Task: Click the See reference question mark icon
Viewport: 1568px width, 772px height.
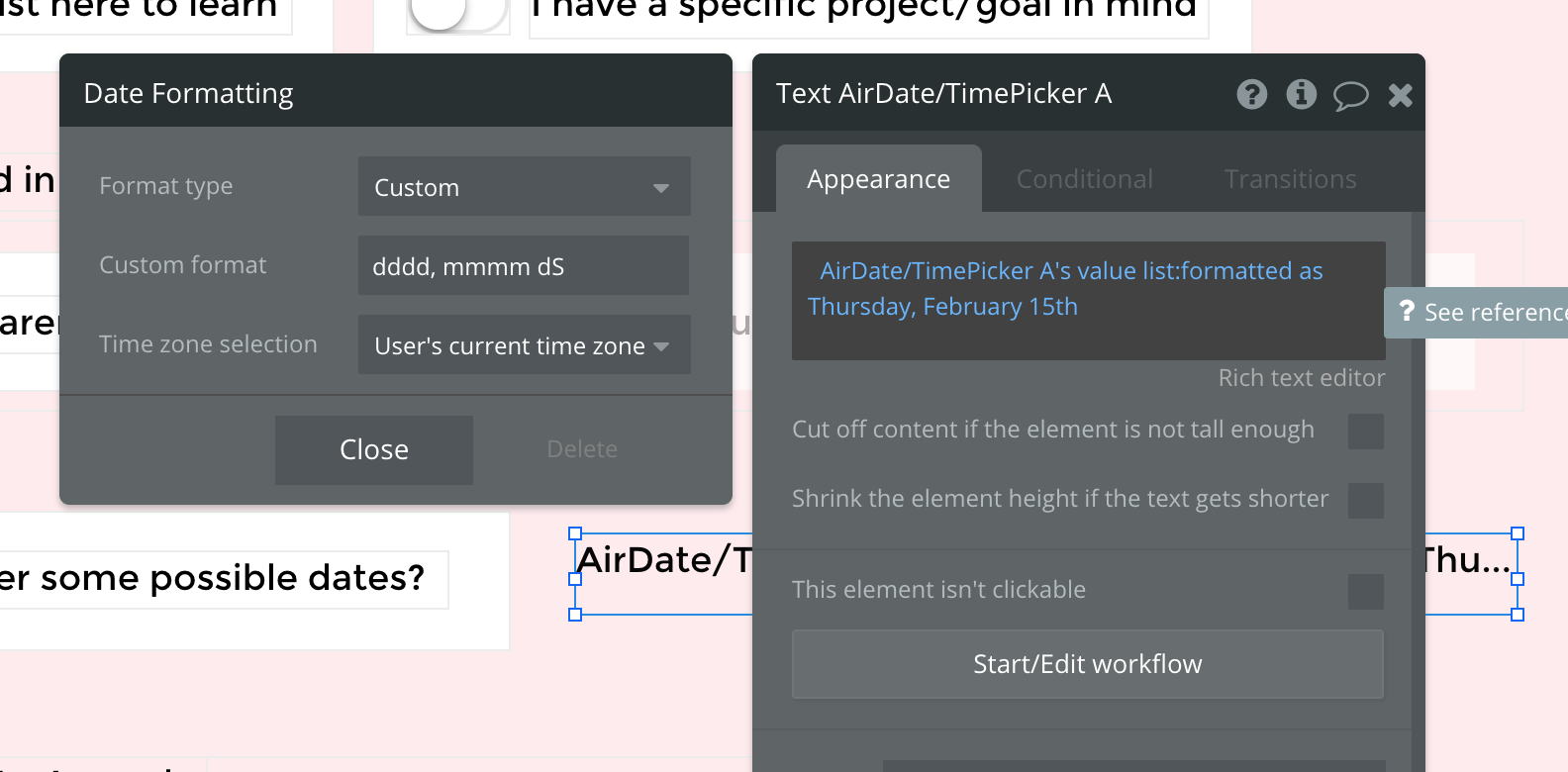Action: [1406, 312]
